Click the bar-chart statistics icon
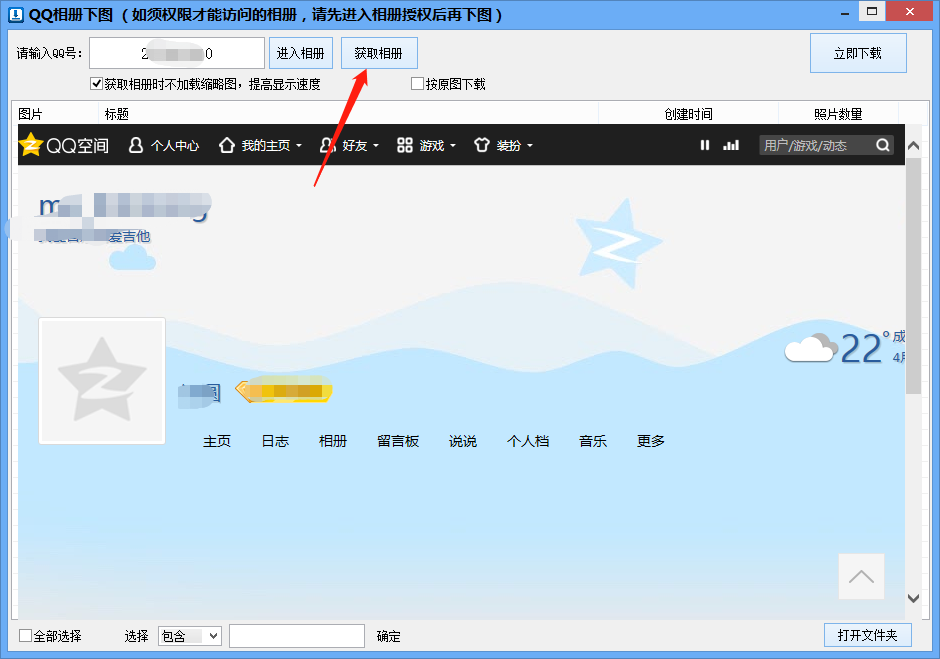 click(x=731, y=145)
